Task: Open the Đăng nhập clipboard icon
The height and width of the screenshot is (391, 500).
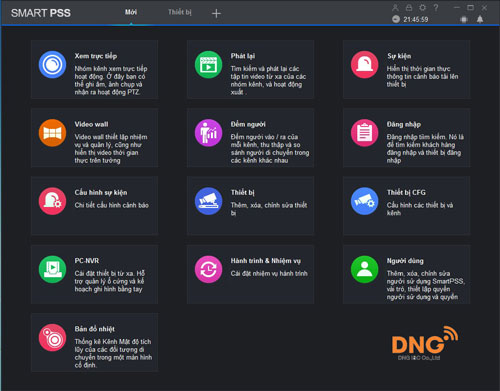Action: pos(364,133)
